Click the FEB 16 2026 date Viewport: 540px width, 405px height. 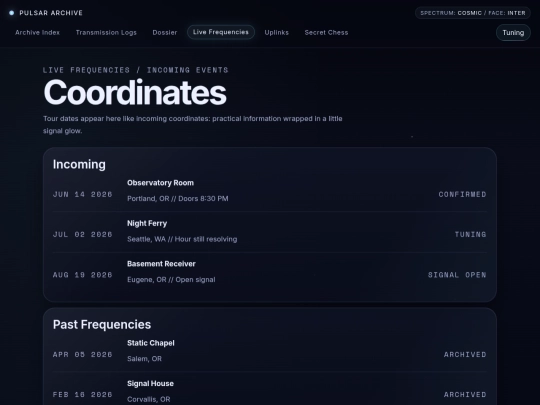(x=83, y=395)
